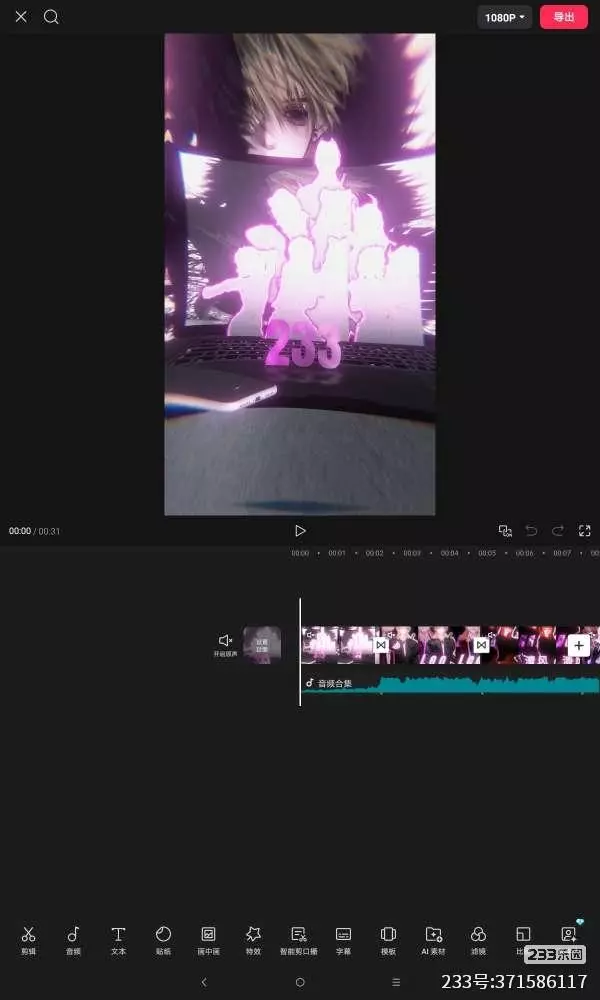Viewport: 600px width, 1000px height.
Task: Open the first transition between clips
Action: click(381, 645)
